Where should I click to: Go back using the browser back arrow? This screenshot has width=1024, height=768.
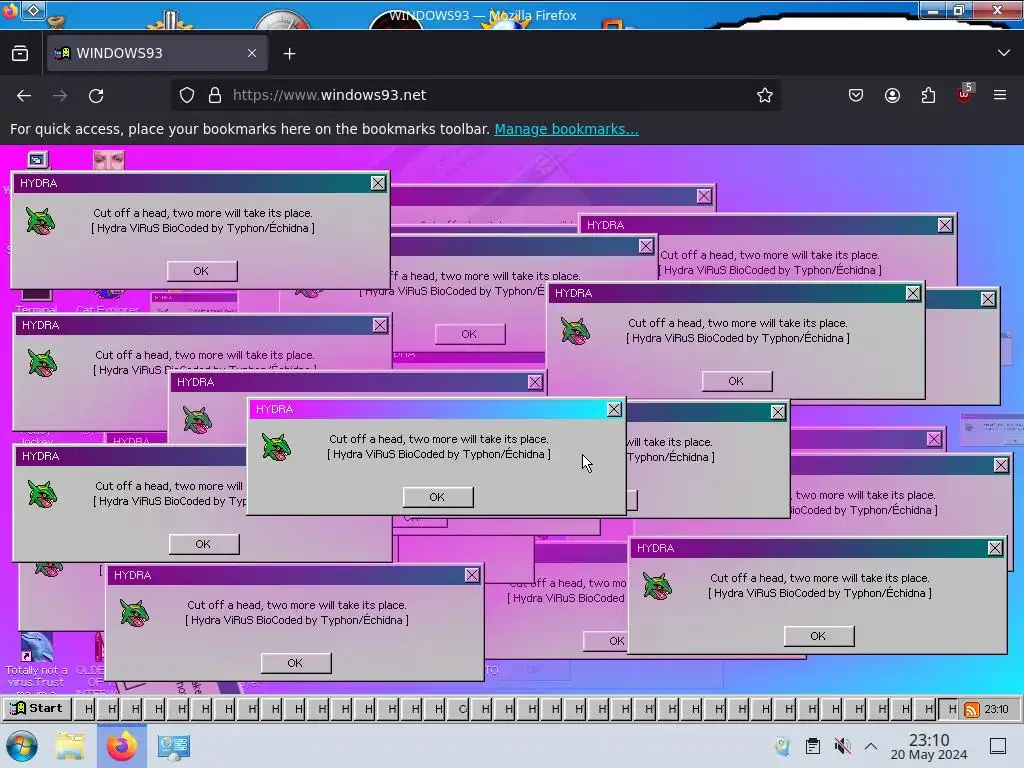(x=24, y=95)
